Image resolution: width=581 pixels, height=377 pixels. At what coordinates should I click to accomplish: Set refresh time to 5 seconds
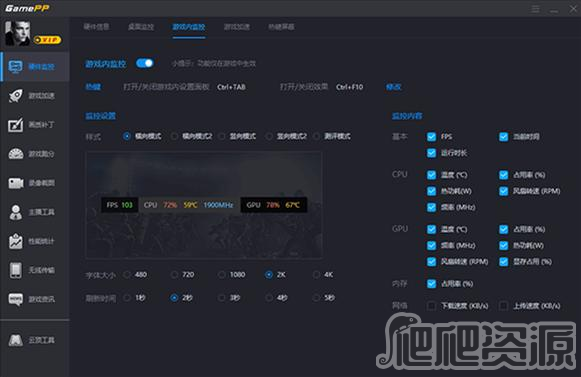(316, 298)
